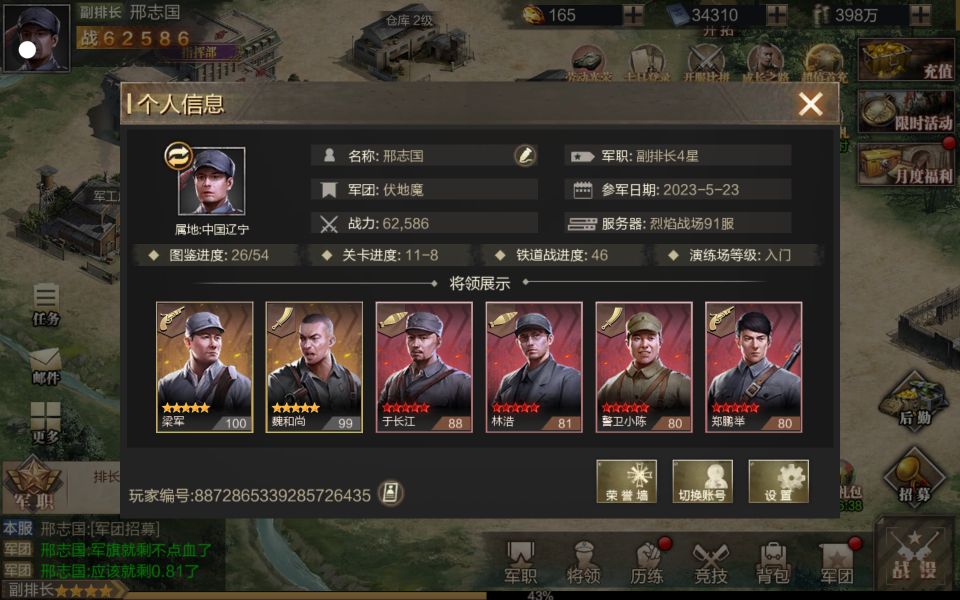Click the 切换账号 switch account button
Image resolution: width=960 pixels, height=600 pixels.
coord(702,481)
